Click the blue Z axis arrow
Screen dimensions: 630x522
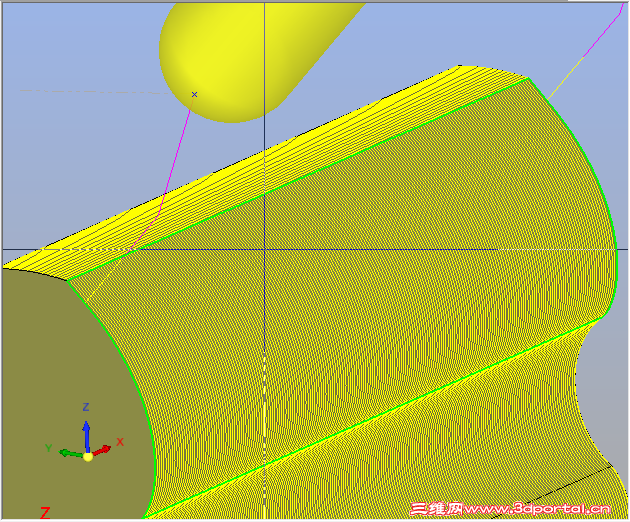pos(86,436)
